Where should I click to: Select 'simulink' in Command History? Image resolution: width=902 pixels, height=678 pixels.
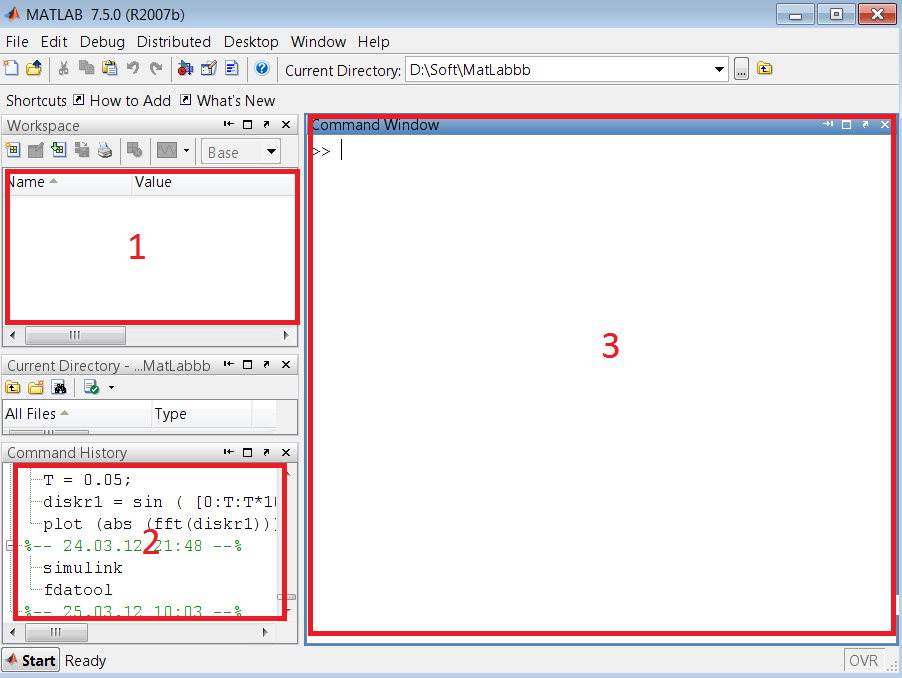(83, 568)
